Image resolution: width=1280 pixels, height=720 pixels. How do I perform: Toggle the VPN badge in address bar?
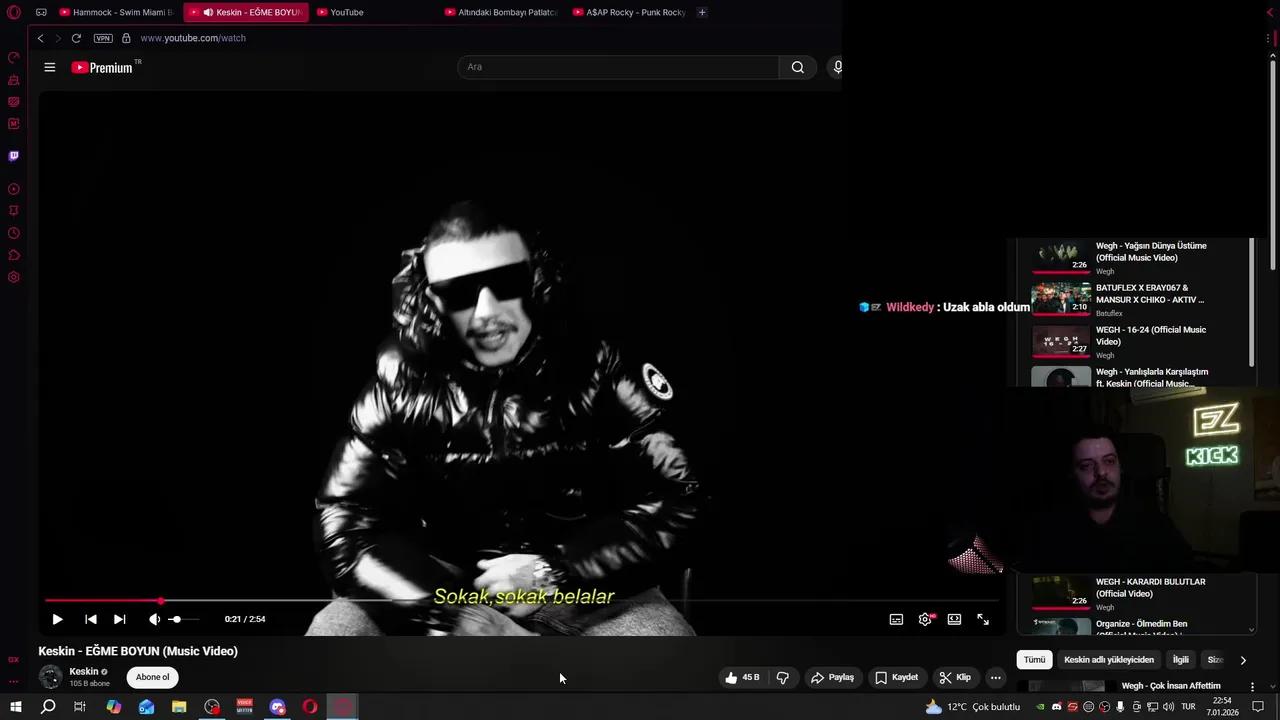103,38
